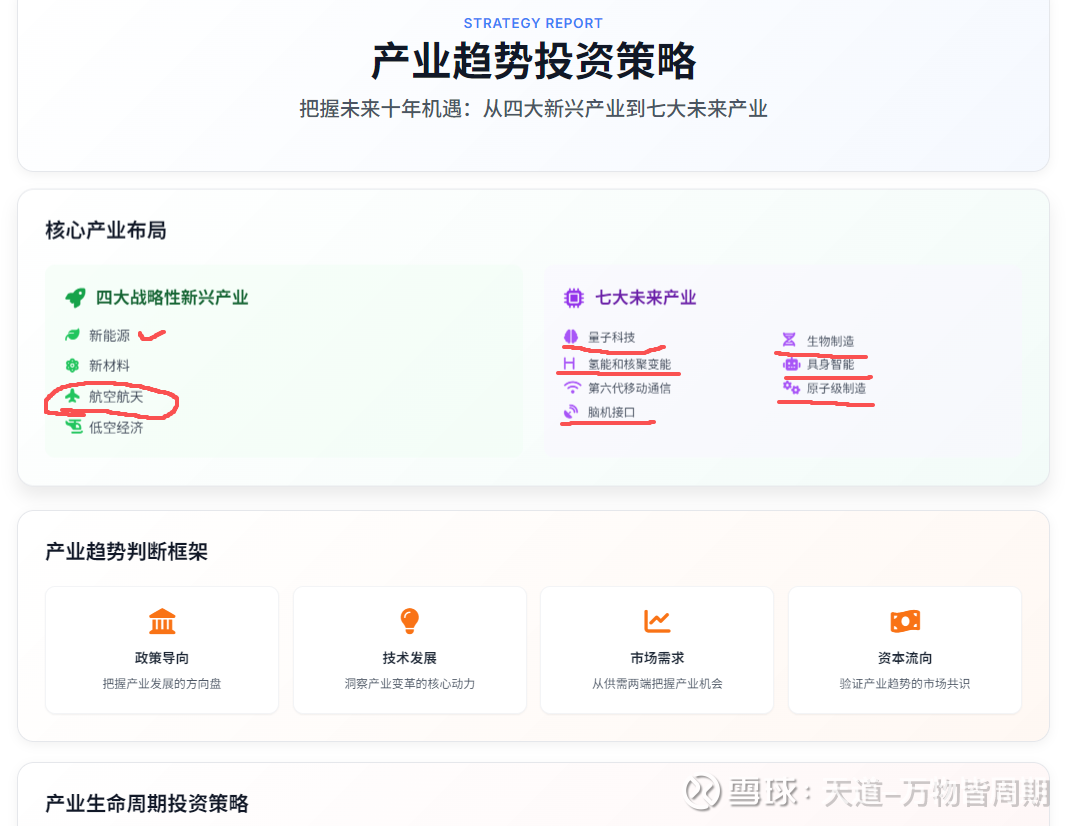The height and width of the screenshot is (826, 1082).
Task: Select the 具身智能 text
Action: (831, 364)
